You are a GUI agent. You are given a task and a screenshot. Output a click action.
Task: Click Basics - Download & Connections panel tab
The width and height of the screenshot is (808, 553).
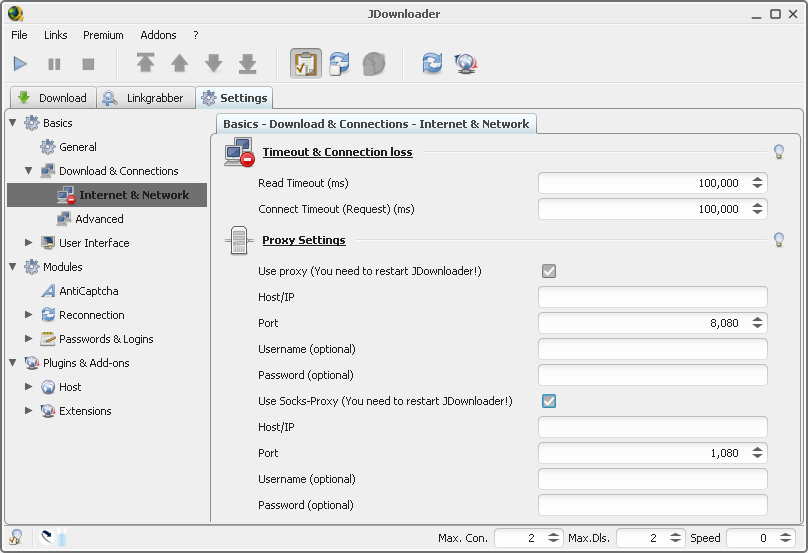coord(376,124)
